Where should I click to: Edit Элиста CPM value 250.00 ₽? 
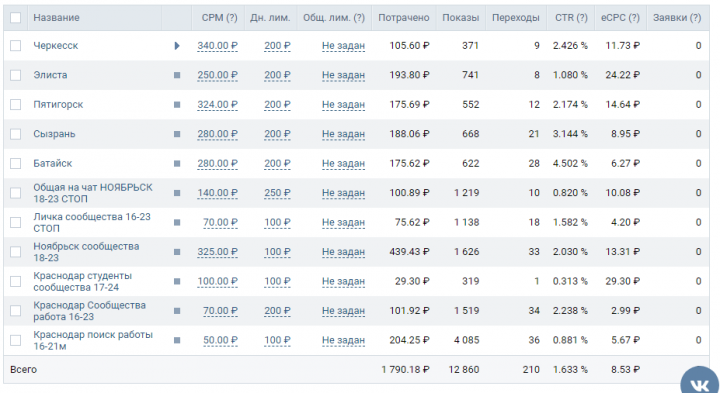[218, 75]
